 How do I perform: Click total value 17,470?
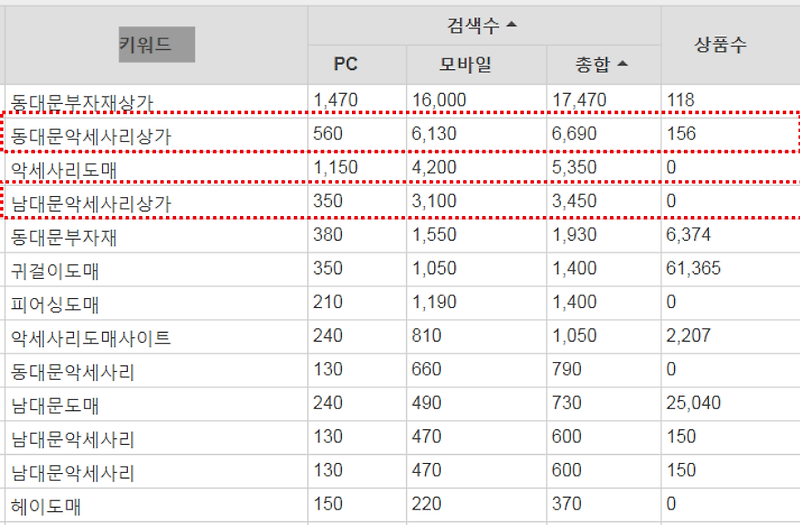pyautogui.click(x=579, y=100)
